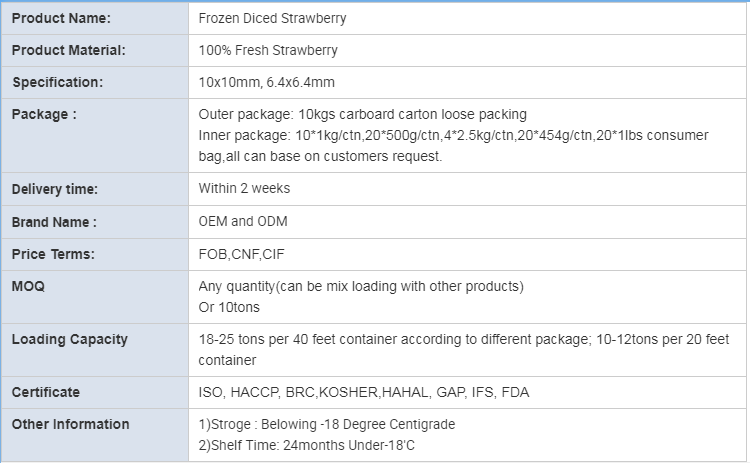Select the Frozen Diced Strawberry text
This screenshot has height=463, width=750.
272,18
